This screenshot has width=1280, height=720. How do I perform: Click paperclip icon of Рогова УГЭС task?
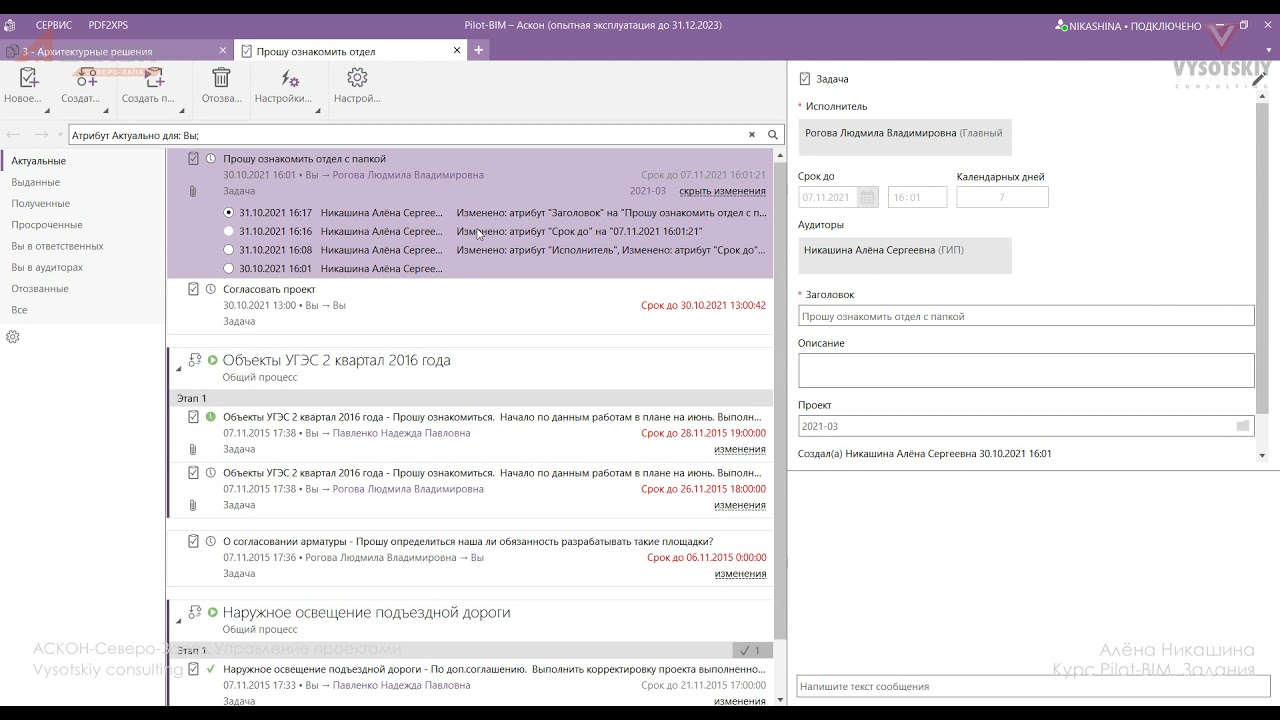193,505
